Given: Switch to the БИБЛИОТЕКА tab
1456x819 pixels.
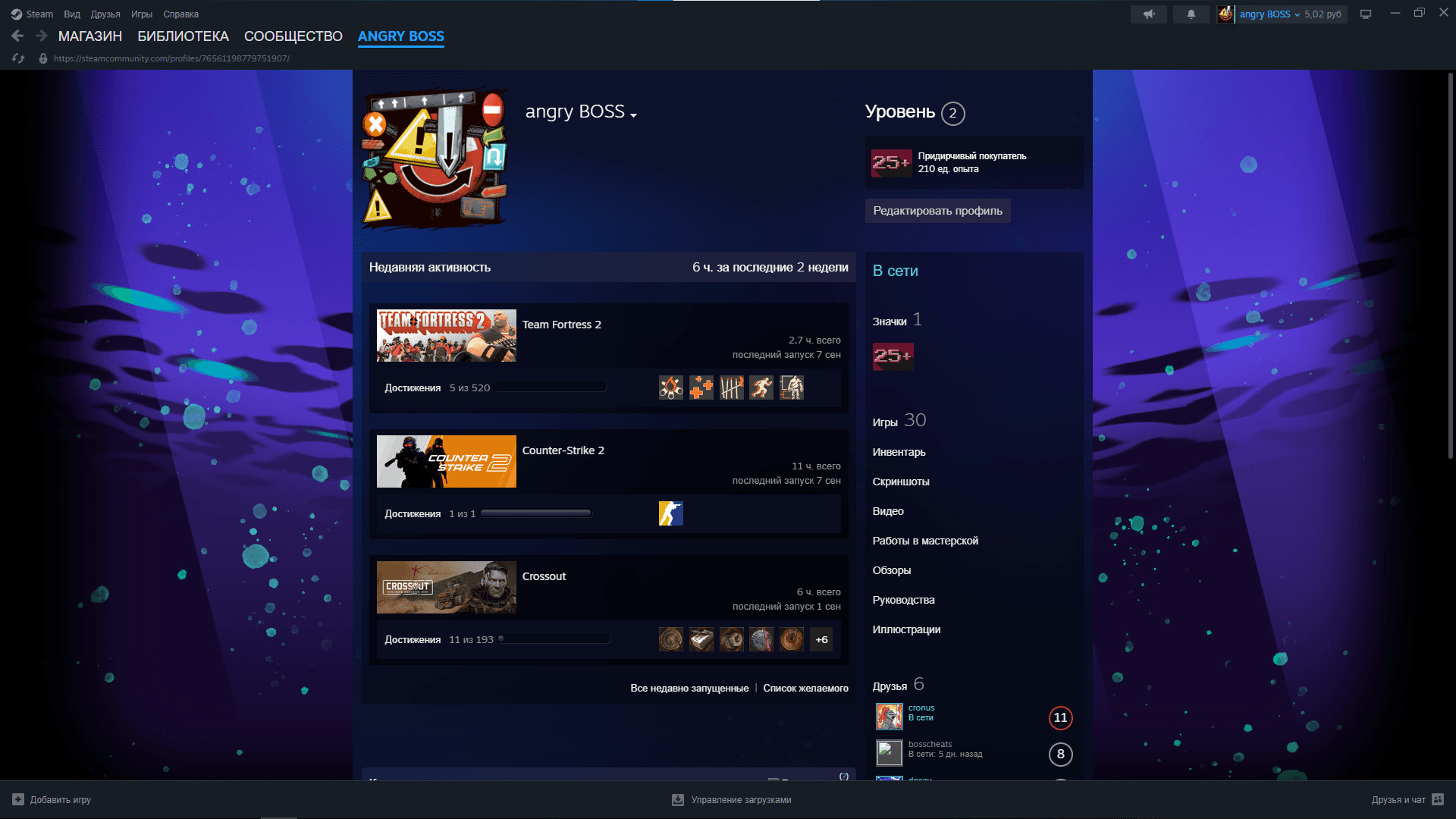Looking at the screenshot, I should pyautogui.click(x=183, y=36).
